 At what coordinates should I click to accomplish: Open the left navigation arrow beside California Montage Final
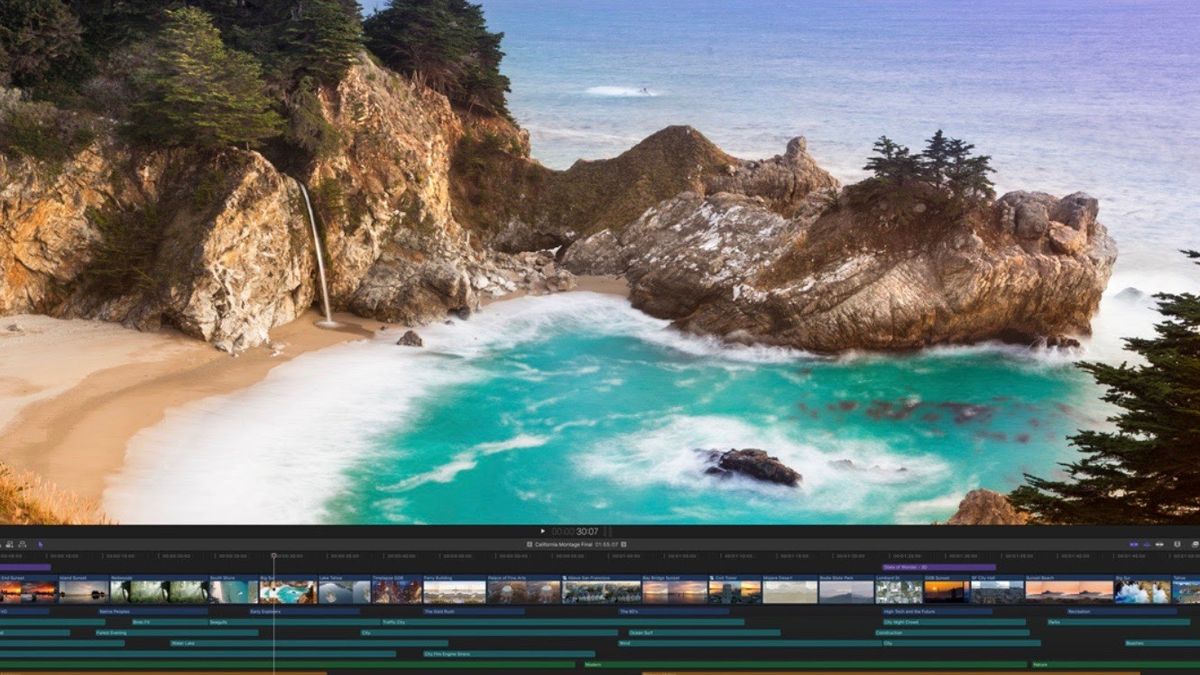pos(528,544)
